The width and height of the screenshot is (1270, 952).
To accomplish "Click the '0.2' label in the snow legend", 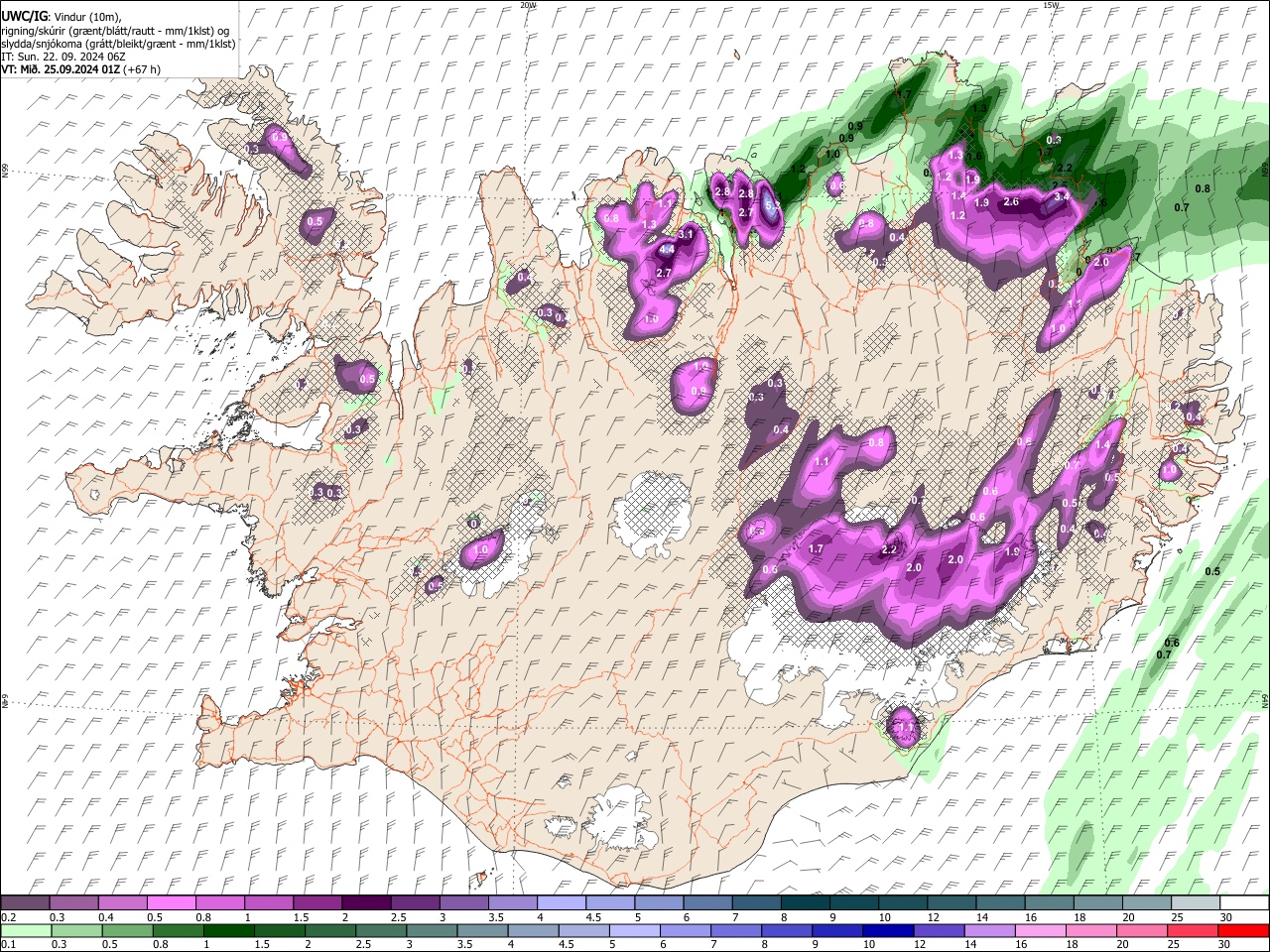I will pyautogui.click(x=8, y=917).
